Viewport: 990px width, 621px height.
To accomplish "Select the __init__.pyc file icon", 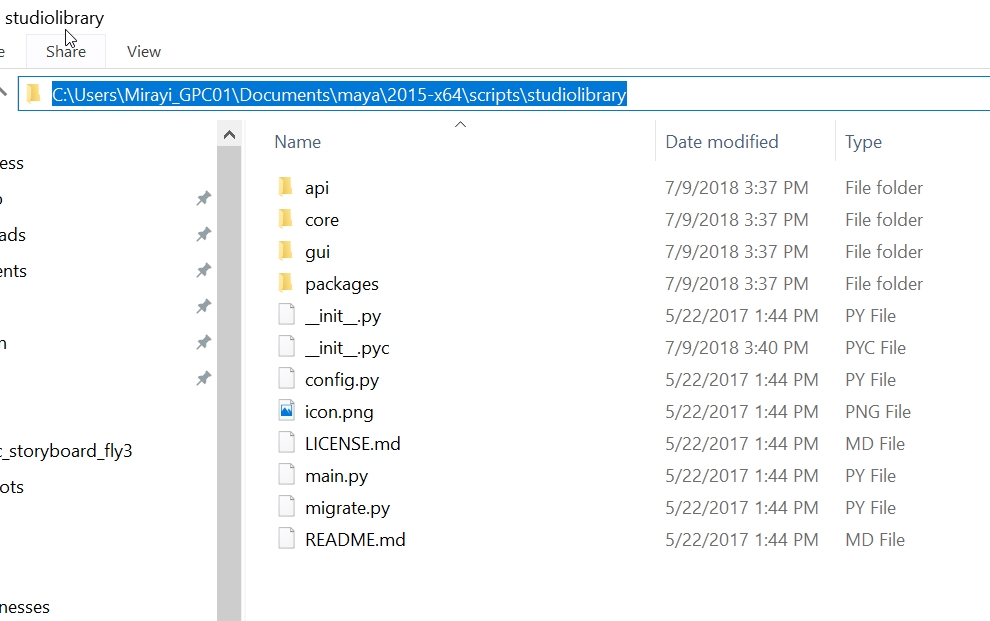I will [285, 347].
